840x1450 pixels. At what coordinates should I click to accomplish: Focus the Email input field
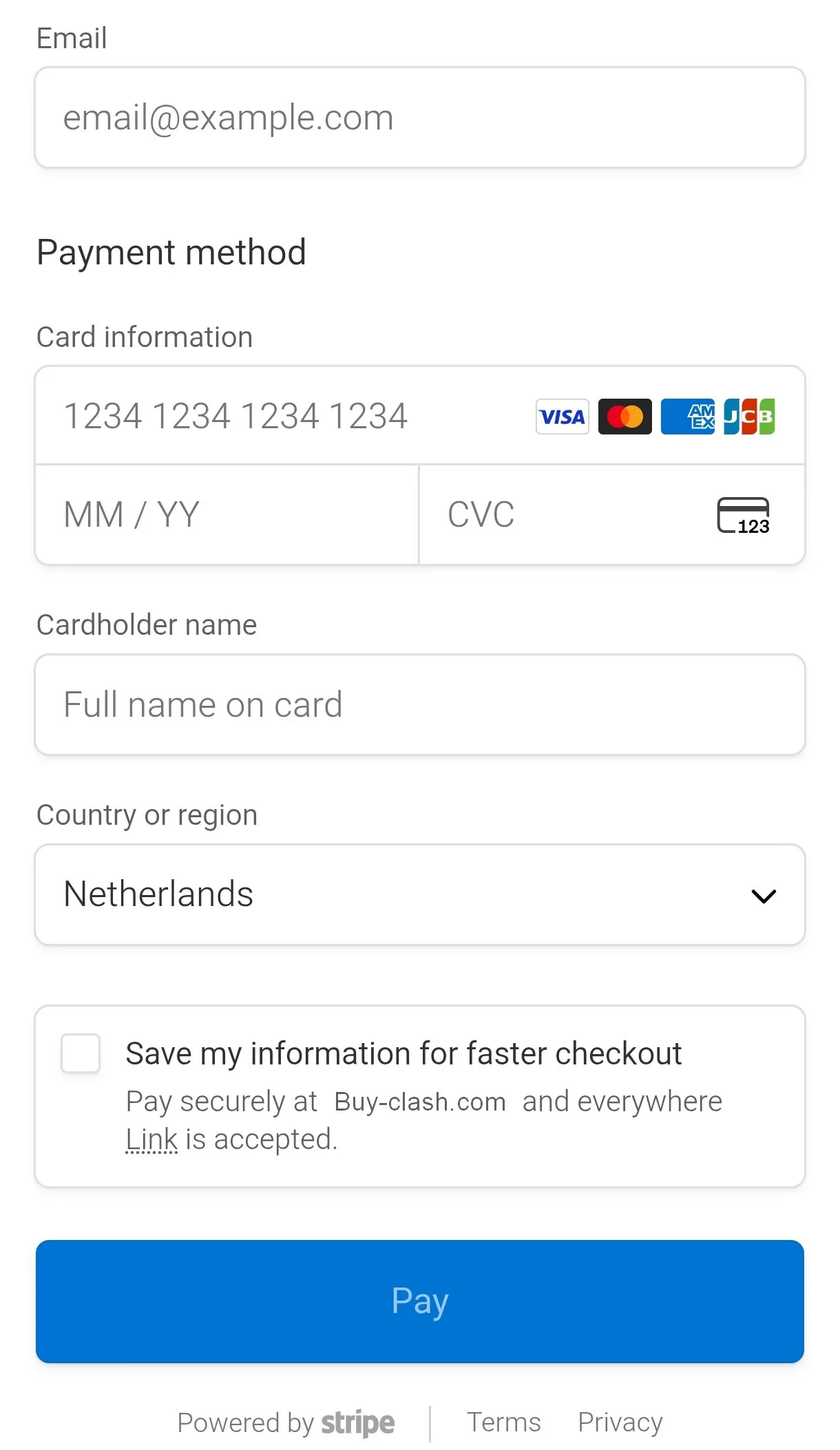coord(420,118)
